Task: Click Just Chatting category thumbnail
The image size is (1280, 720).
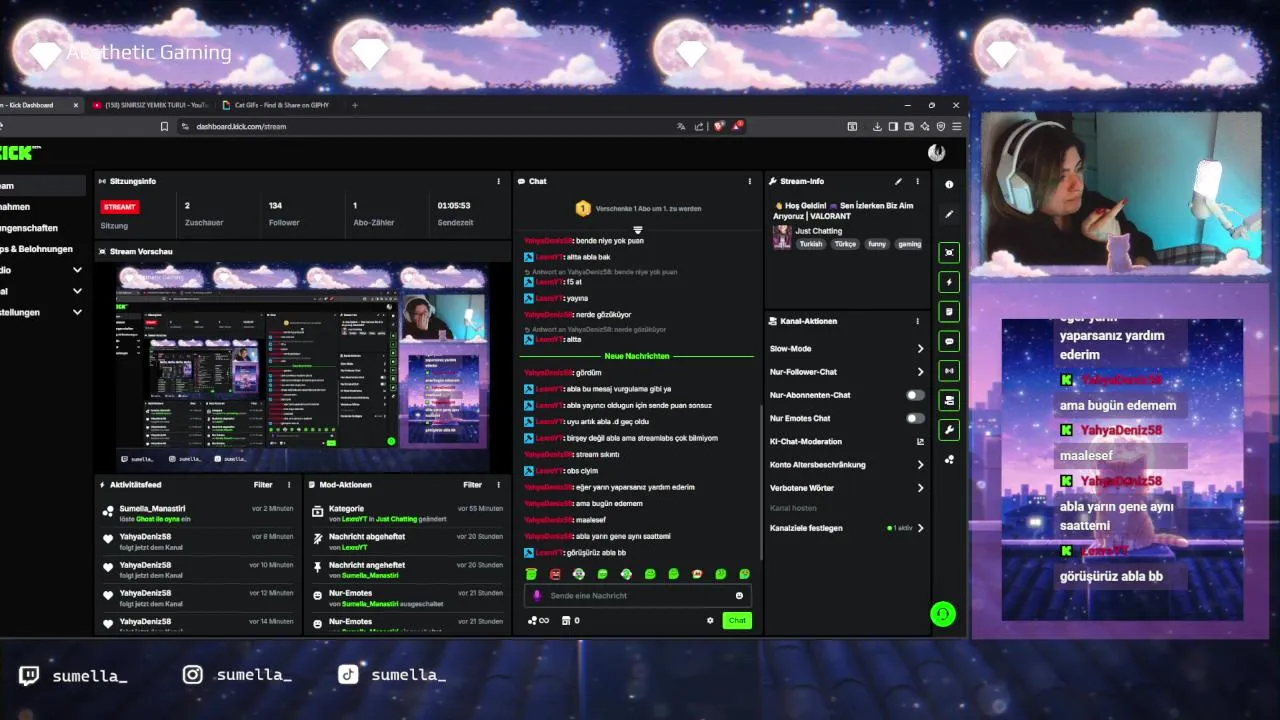Action: point(781,237)
